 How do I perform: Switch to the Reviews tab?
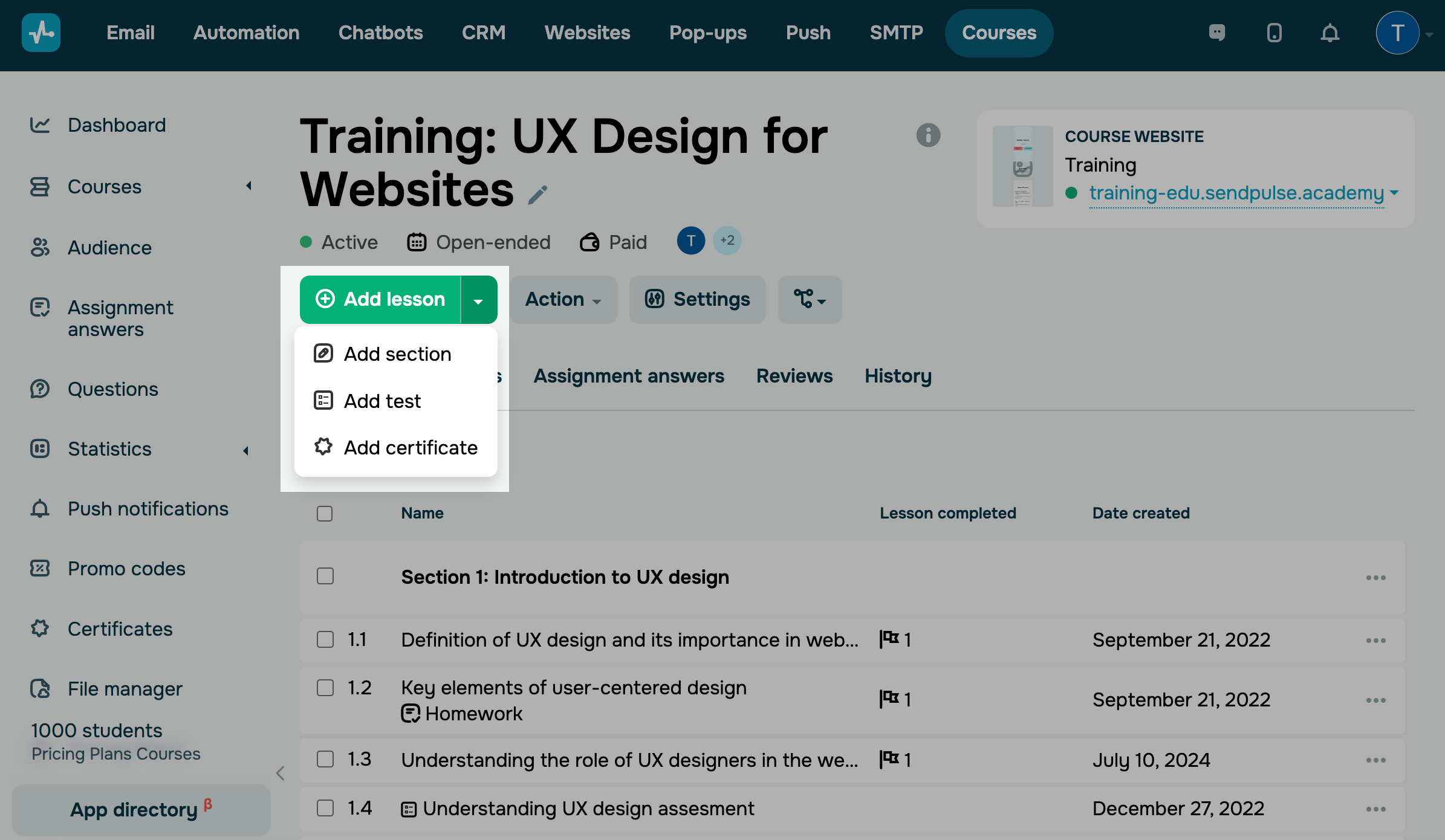(794, 376)
